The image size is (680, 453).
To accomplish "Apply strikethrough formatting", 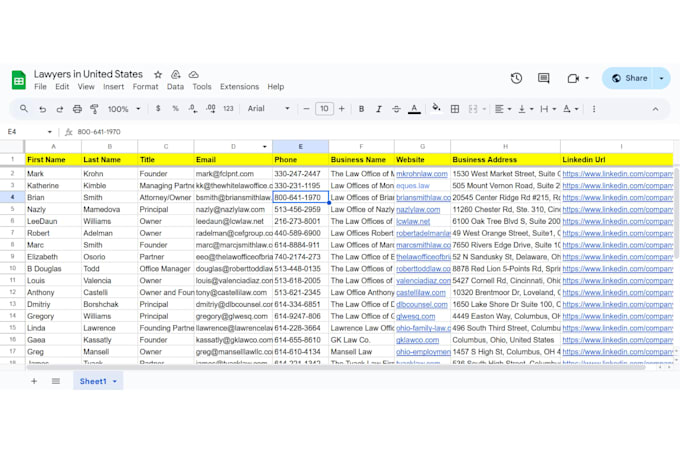I will (396, 109).
